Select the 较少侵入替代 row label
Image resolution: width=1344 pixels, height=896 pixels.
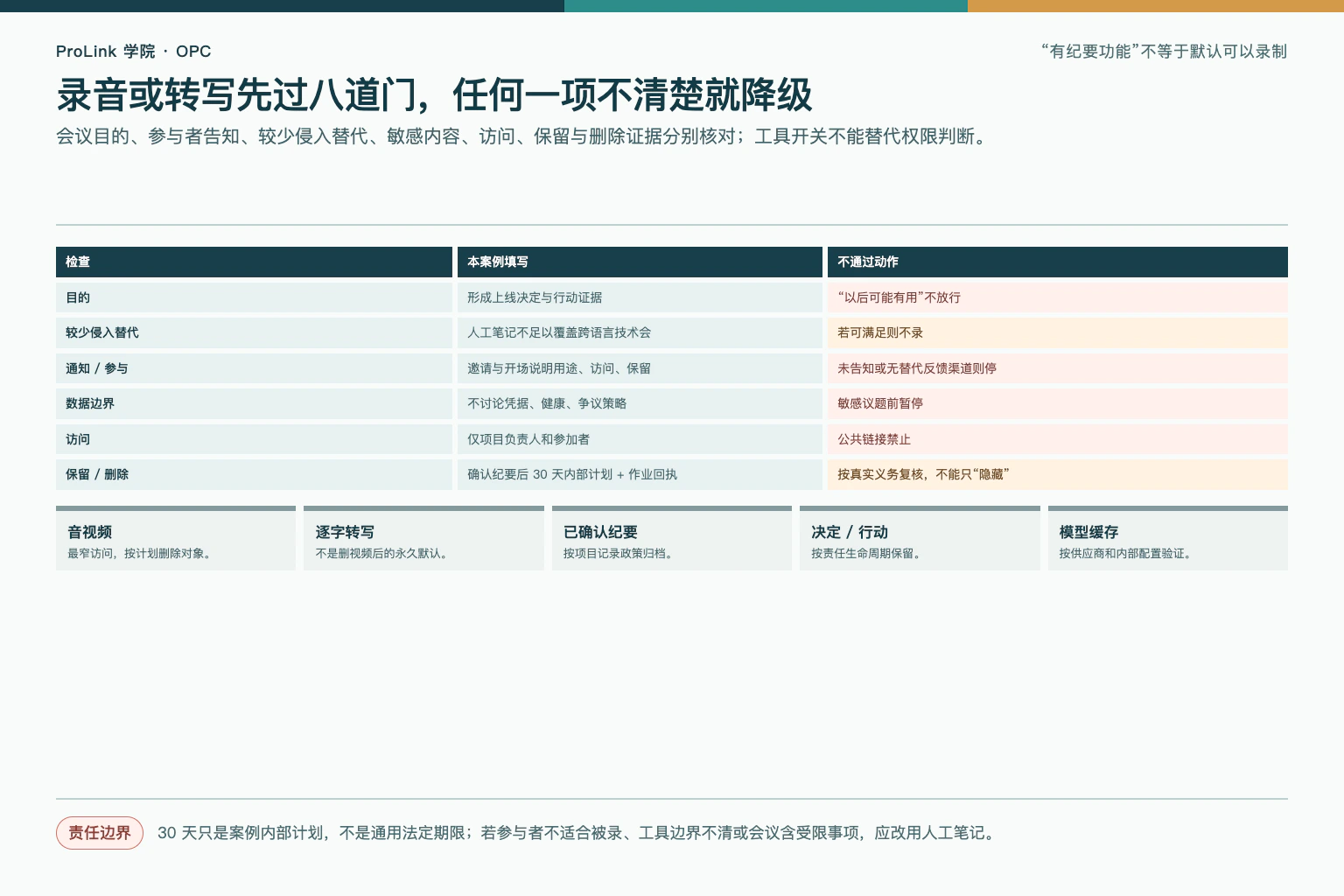tap(254, 332)
